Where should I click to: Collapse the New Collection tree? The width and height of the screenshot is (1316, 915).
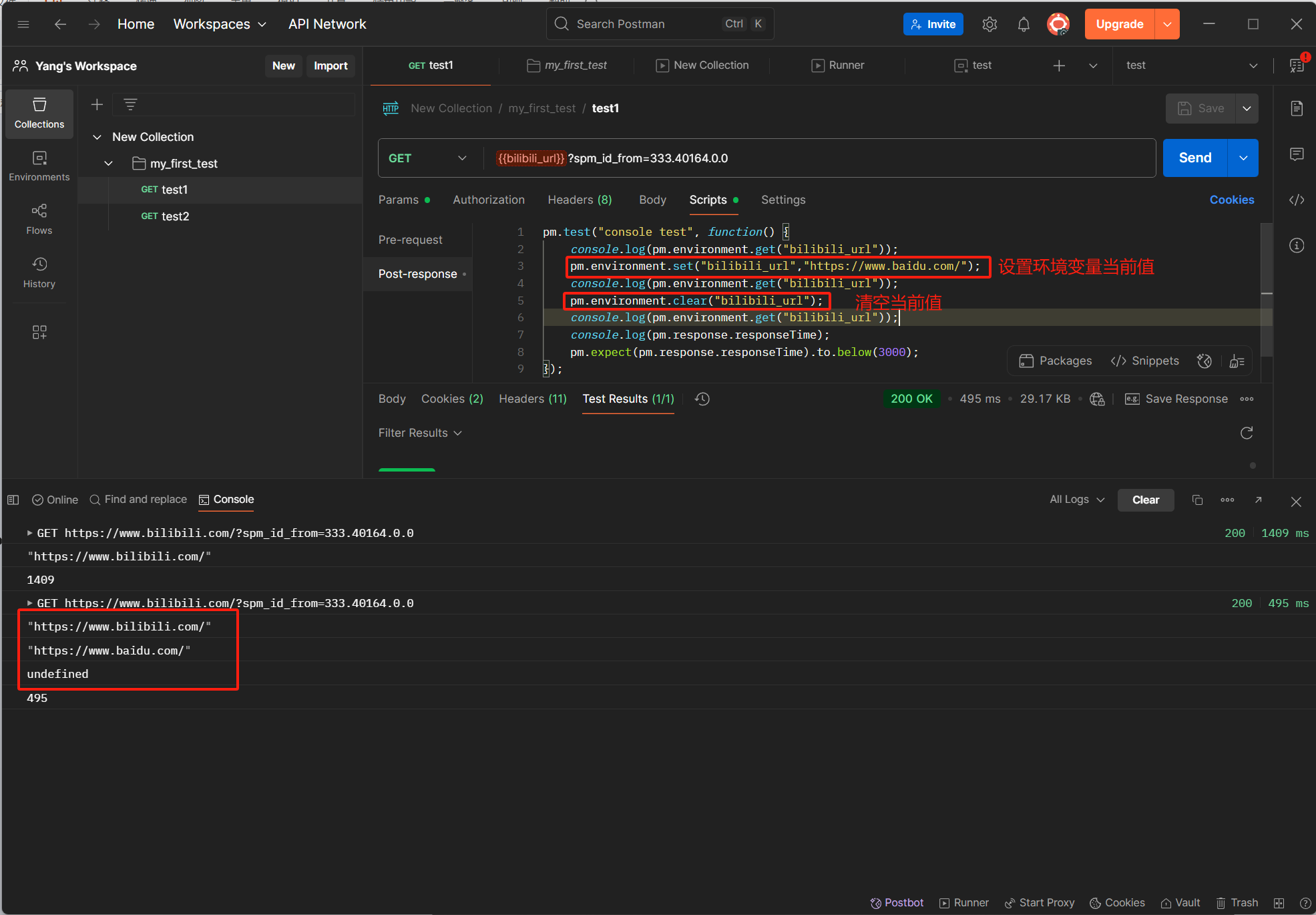click(x=97, y=137)
